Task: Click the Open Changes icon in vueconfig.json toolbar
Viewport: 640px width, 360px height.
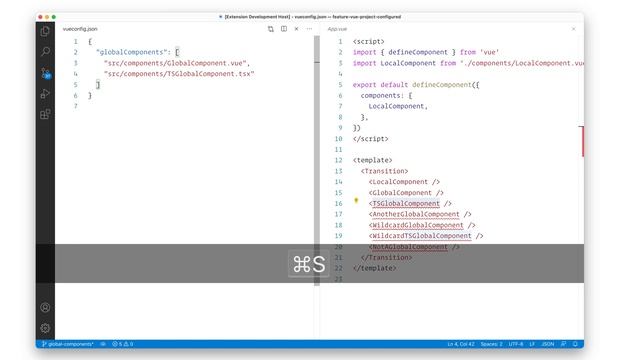Action: click(x=271, y=29)
